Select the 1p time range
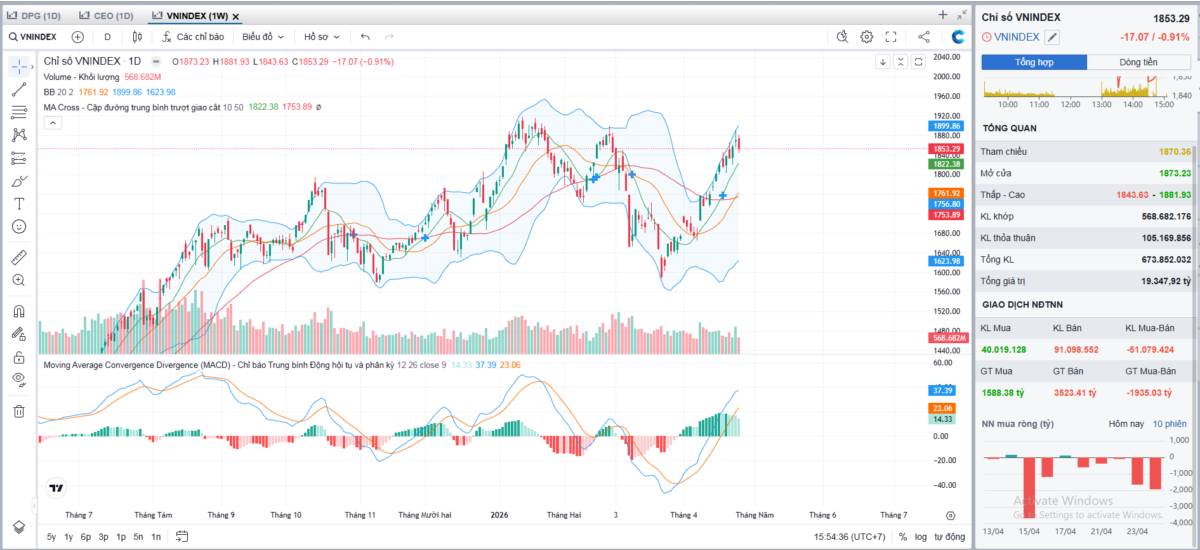The width and height of the screenshot is (1200, 550). pyautogui.click(x=121, y=537)
